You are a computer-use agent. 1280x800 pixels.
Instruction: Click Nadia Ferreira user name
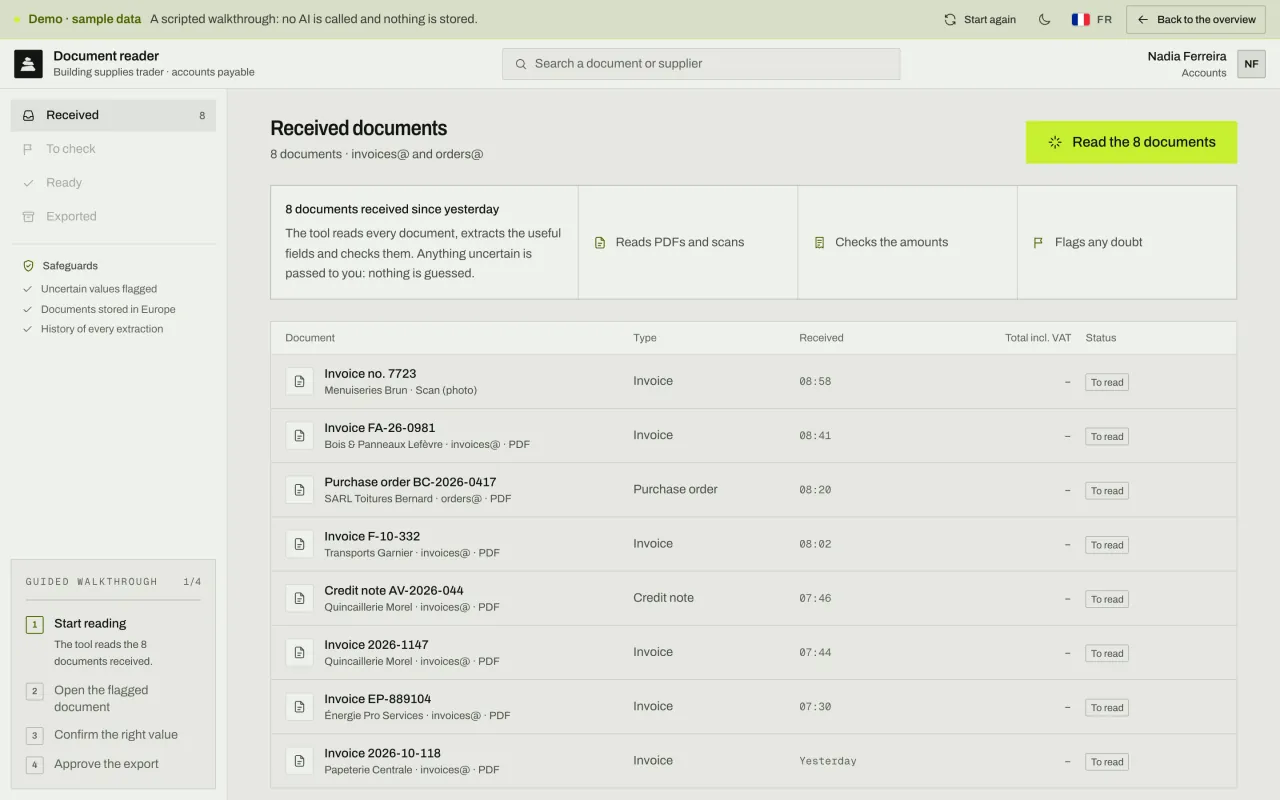(1187, 56)
